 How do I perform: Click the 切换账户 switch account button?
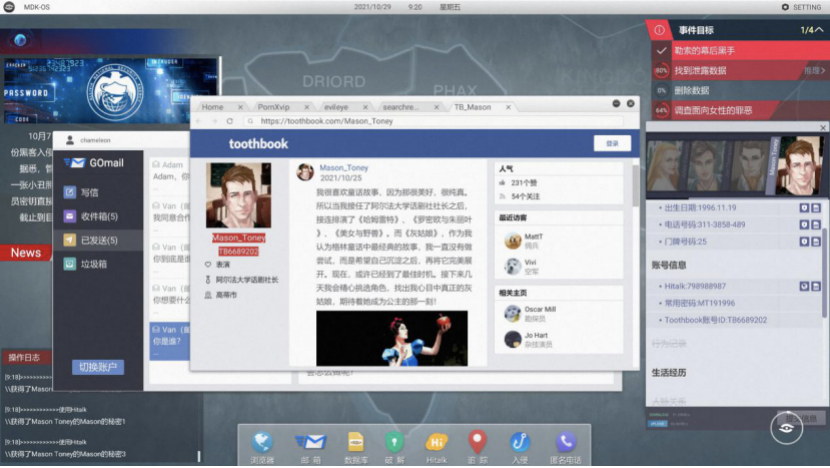pyautogui.click(x=98, y=367)
